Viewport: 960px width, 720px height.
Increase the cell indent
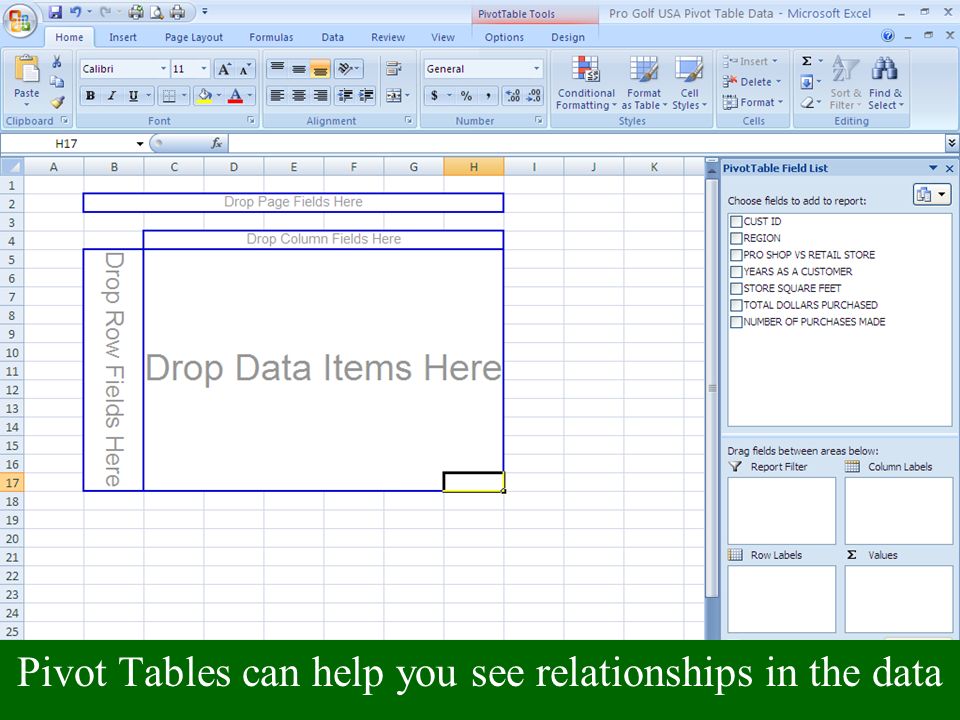(x=366, y=96)
